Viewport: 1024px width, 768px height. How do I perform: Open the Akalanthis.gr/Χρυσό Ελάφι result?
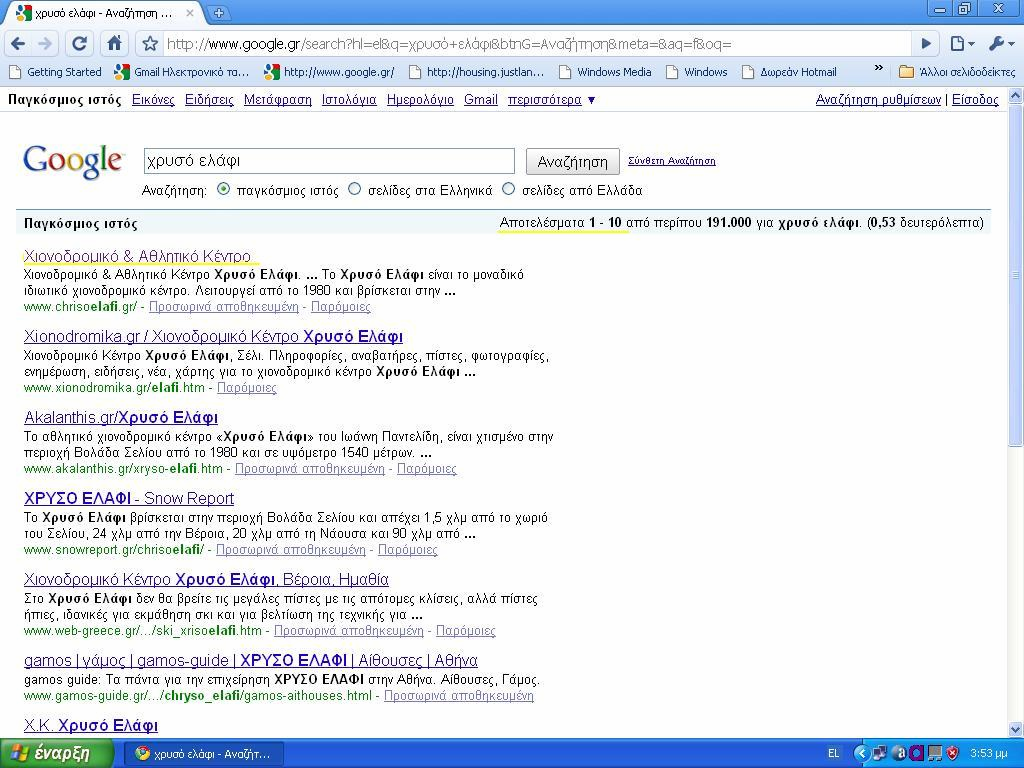tap(121, 417)
